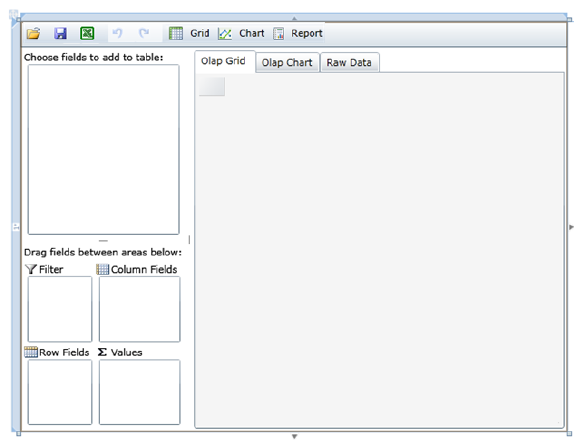Screen dimensions: 576x441
Task: Click inside the Column Fields area
Action: [140, 309]
